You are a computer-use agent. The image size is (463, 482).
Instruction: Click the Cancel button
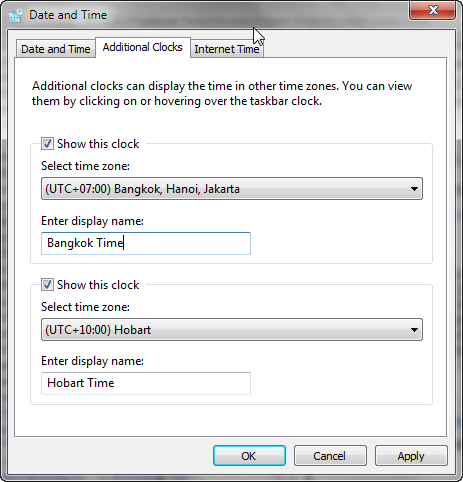[330, 456]
